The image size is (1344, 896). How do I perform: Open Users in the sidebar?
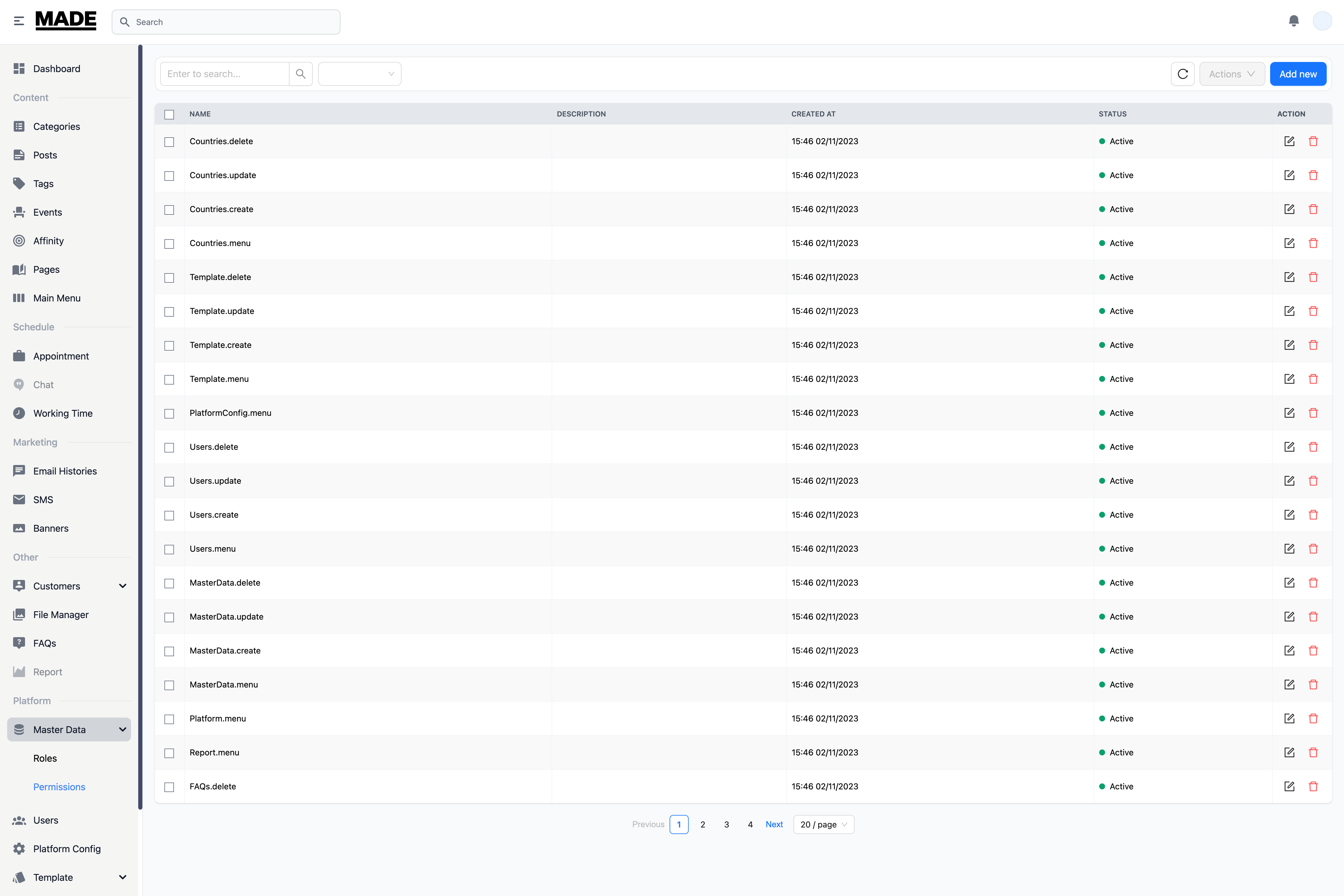click(69, 820)
